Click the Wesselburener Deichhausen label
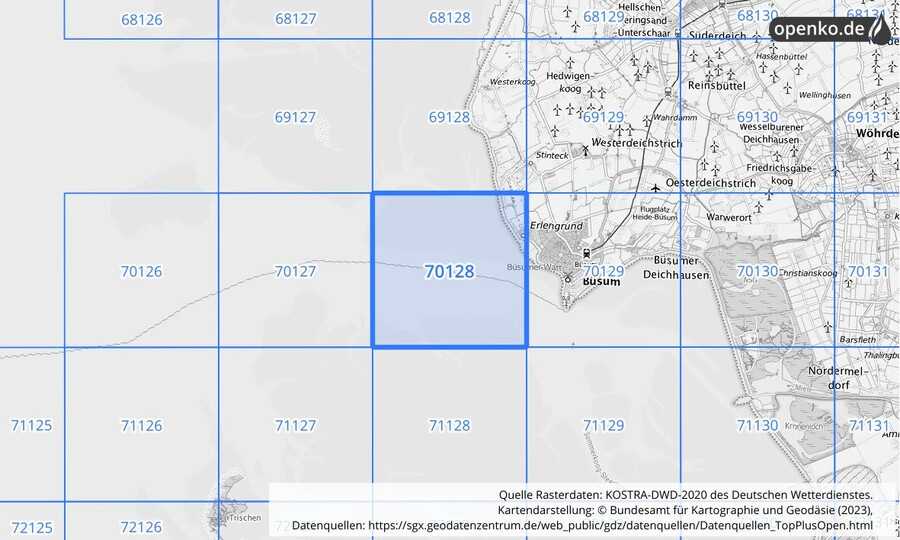Image resolution: width=900 pixels, height=540 pixels. 771,133
